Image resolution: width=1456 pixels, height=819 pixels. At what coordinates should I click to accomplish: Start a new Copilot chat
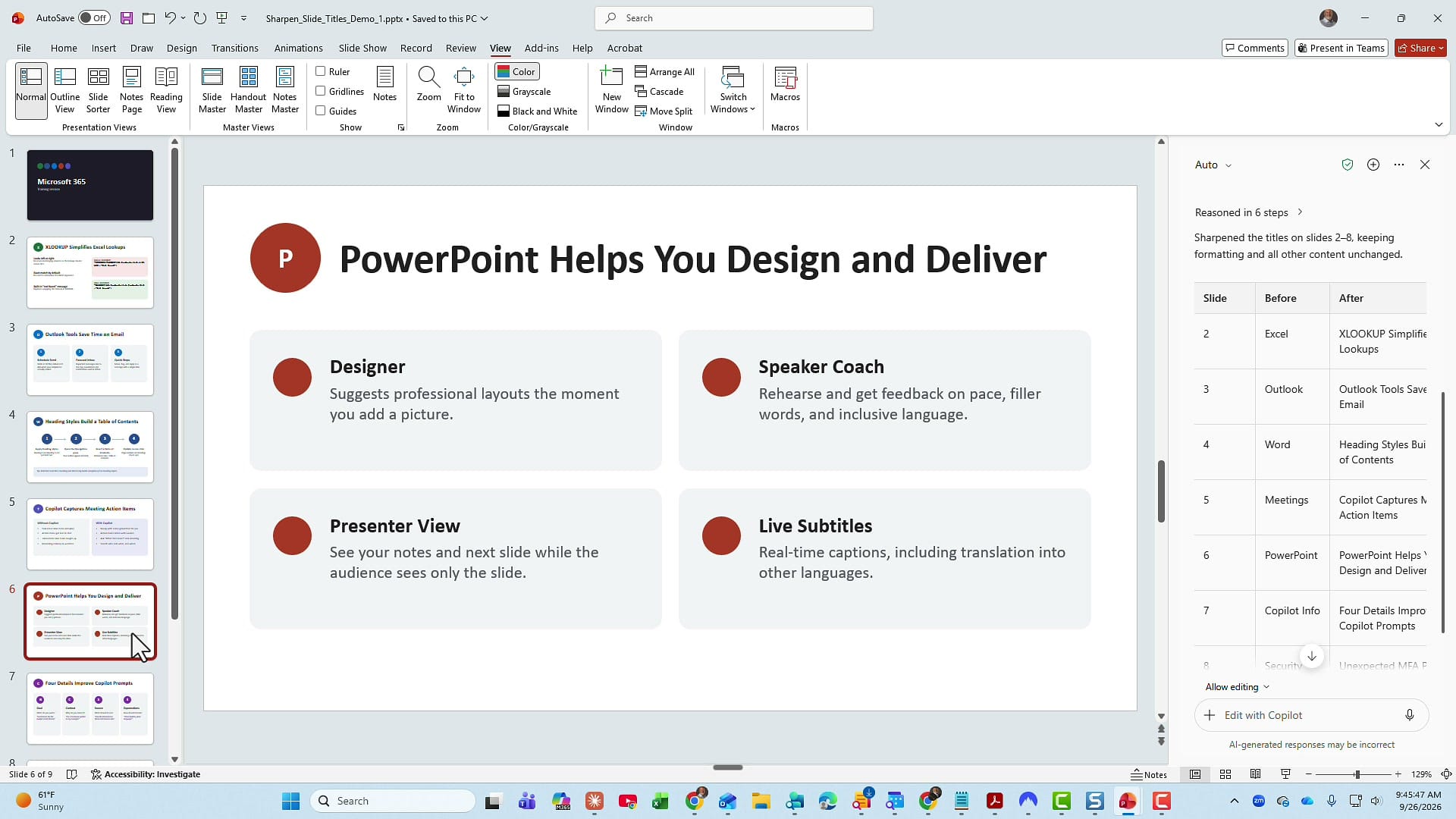1373,165
